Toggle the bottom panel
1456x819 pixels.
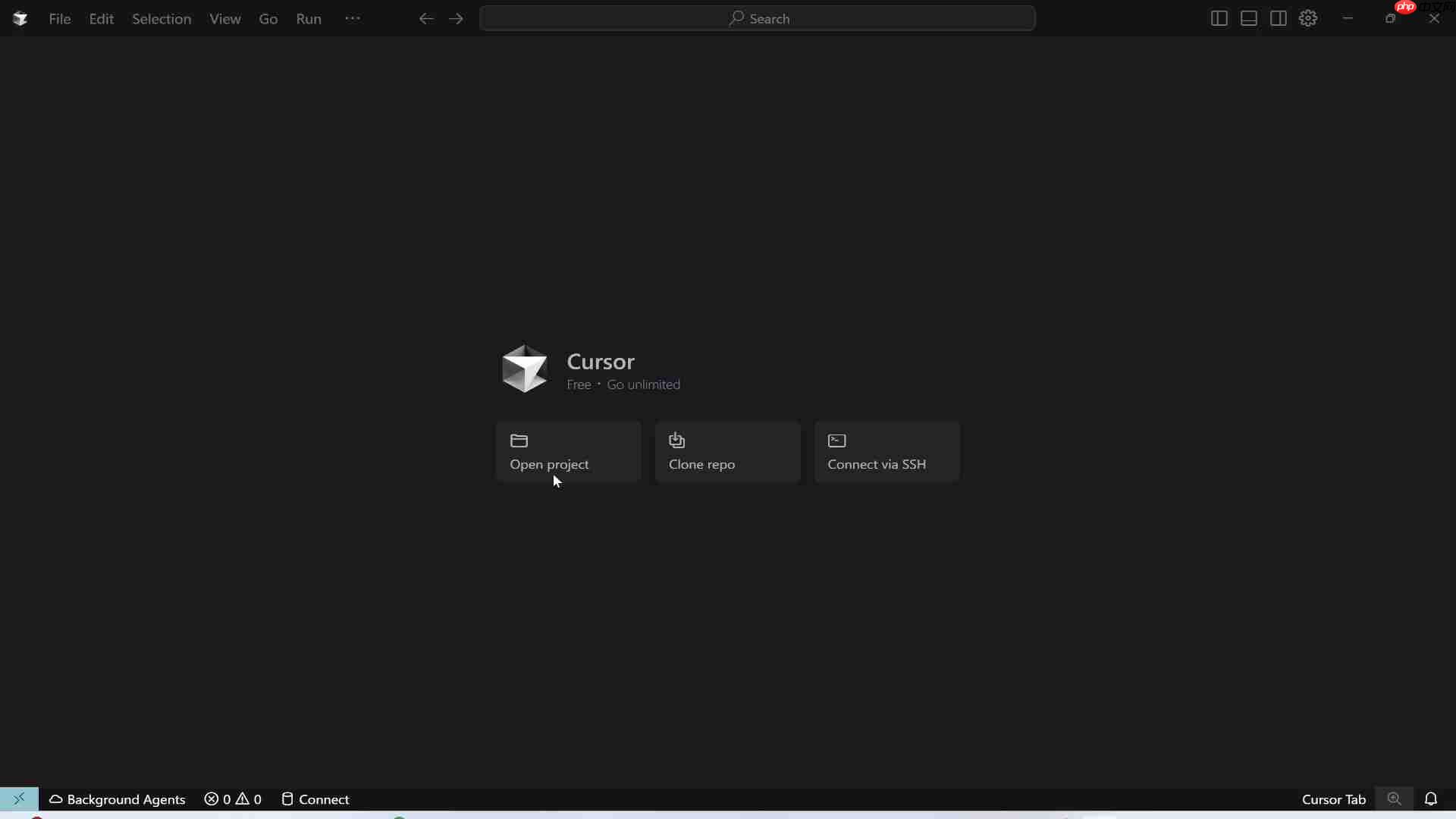(1248, 18)
